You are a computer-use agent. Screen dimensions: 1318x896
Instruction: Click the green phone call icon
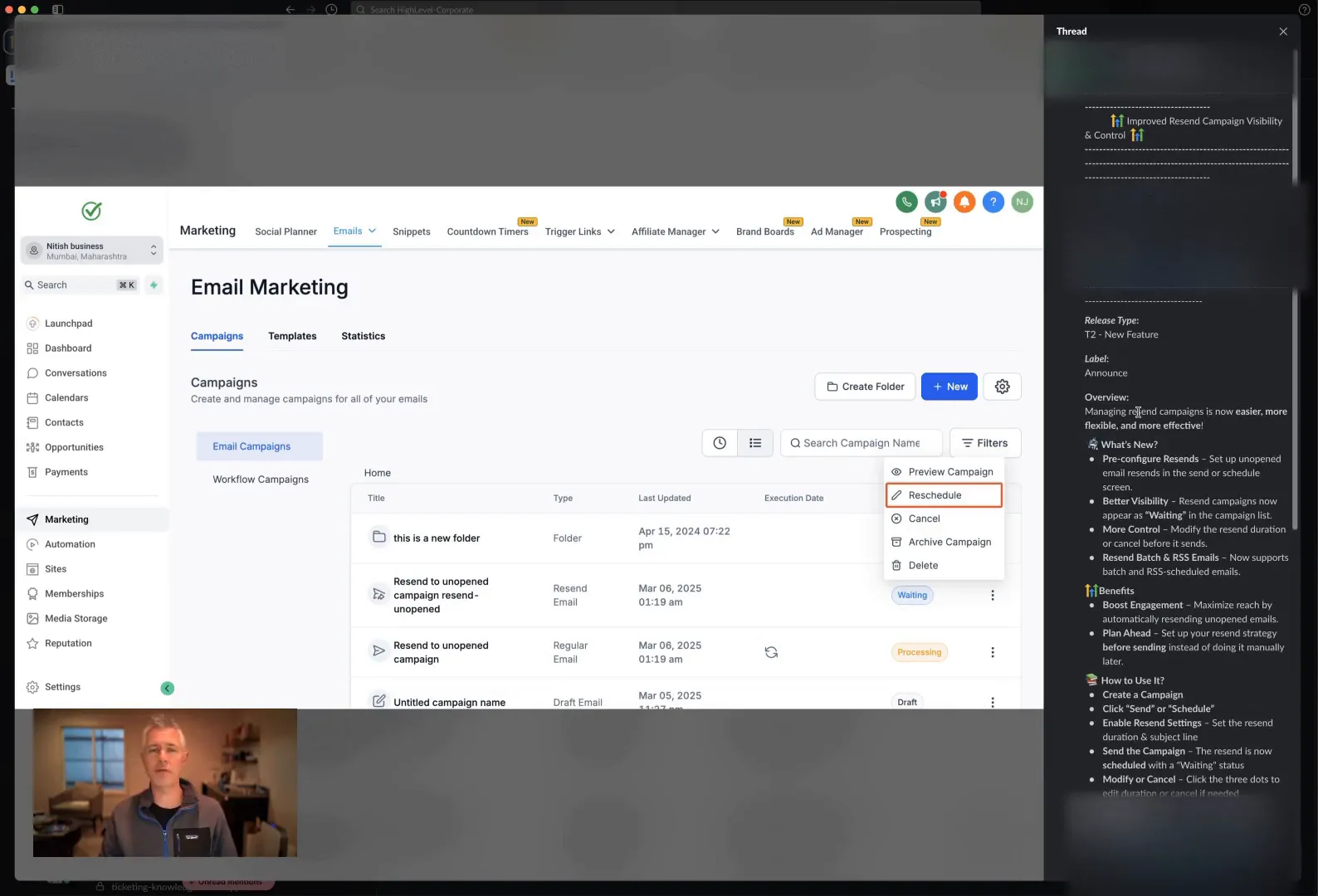[906, 202]
